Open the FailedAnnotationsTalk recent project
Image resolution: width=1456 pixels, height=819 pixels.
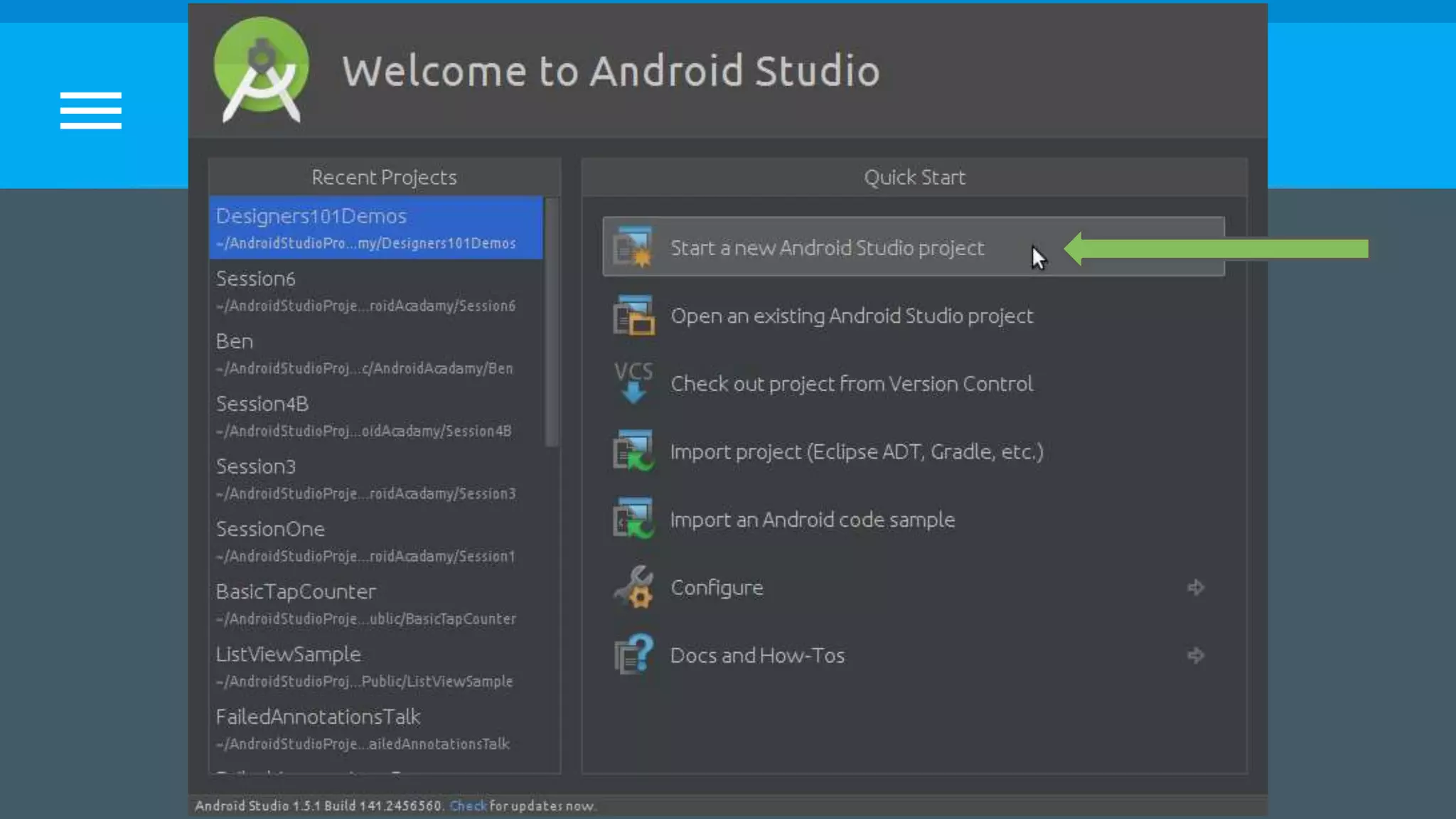(x=376, y=728)
